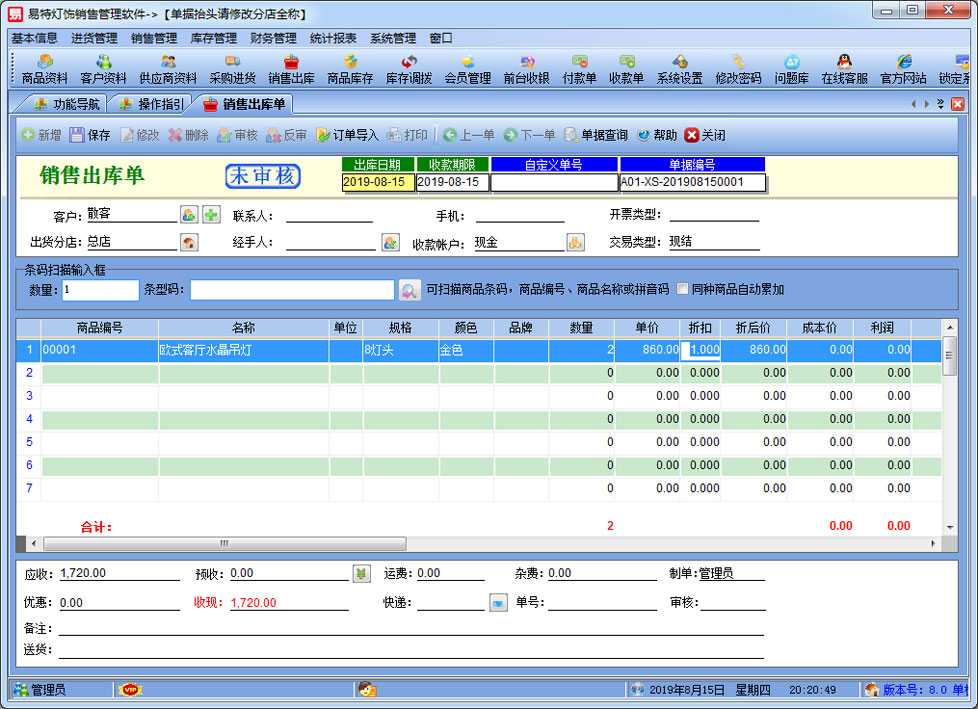Viewport: 978px width, 709px height.
Task: Click the 前台收银 toolbar icon
Action: click(x=526, y=69)
